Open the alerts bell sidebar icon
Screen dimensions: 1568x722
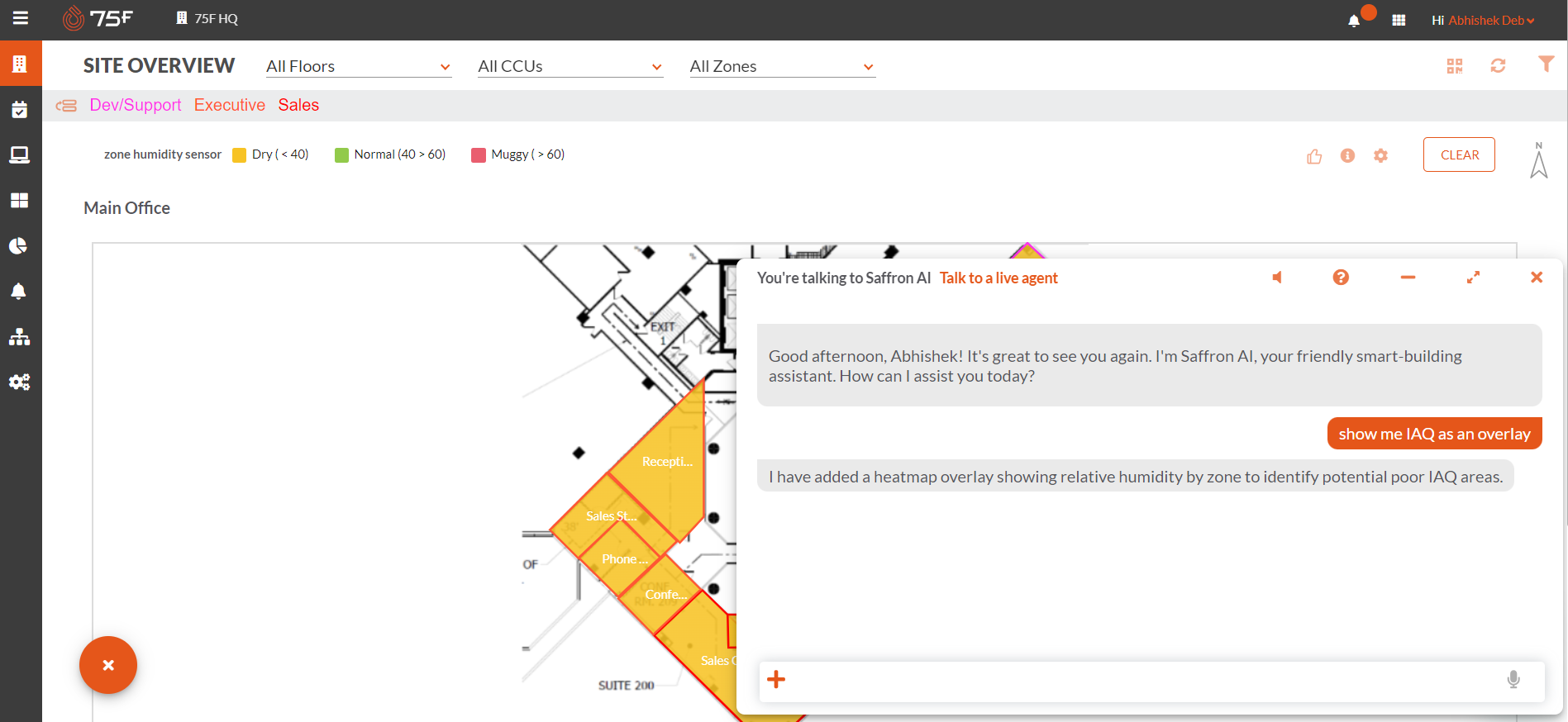[18, 291]
